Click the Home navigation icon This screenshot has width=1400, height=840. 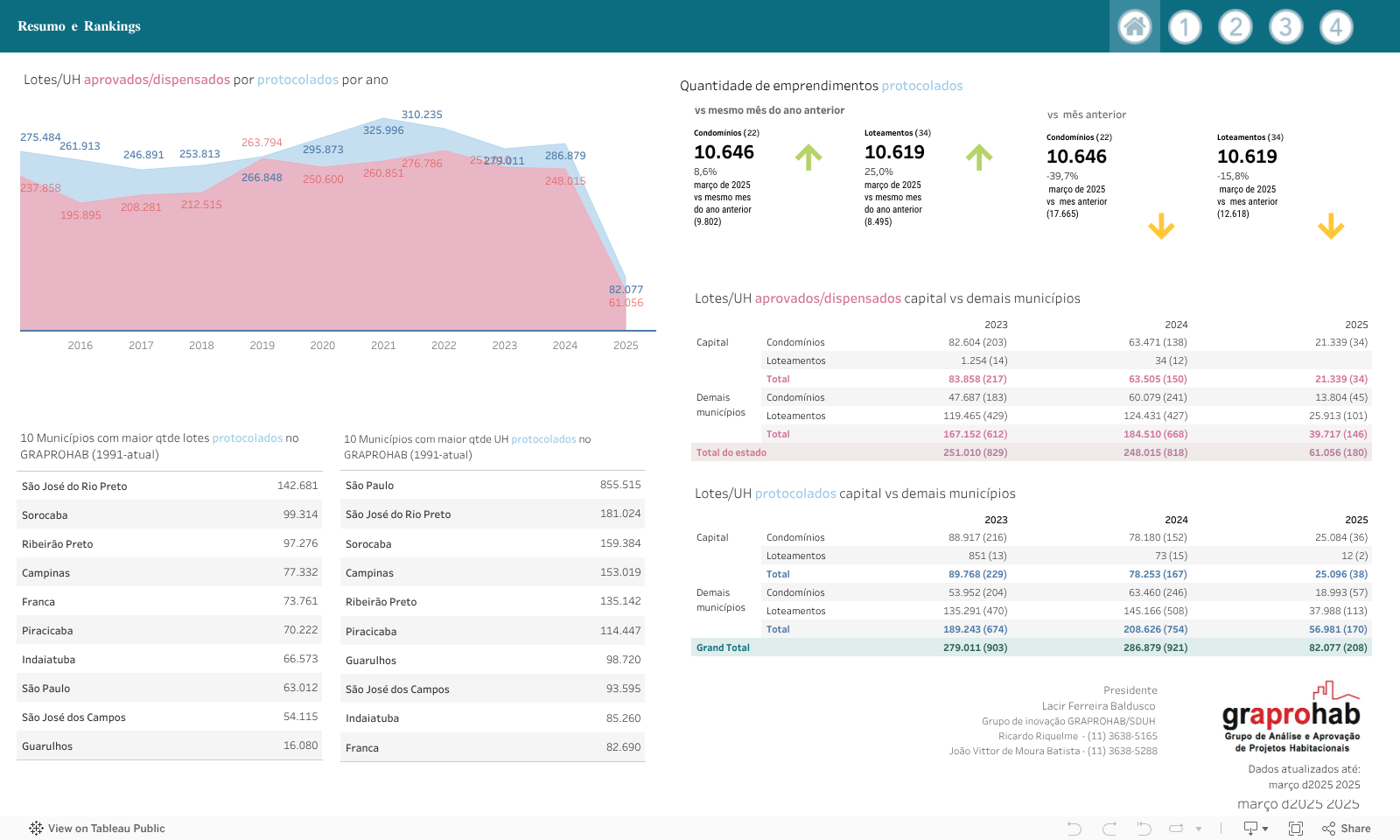[1134, 26]
